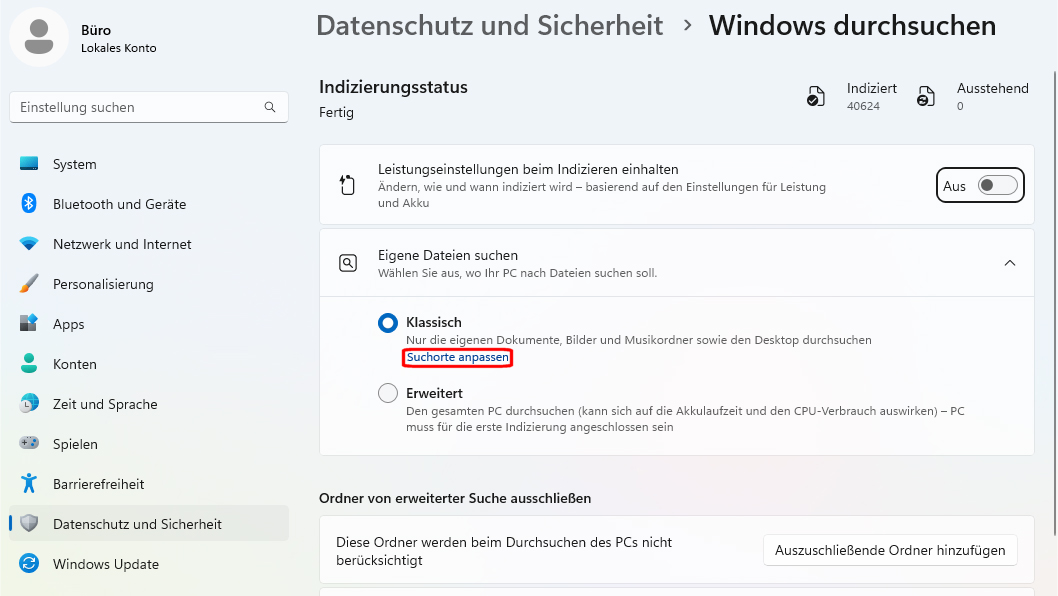1058x596 pixels.
Task: Click the Ausstehend pending document icon
Action: (x=926, y=97)
